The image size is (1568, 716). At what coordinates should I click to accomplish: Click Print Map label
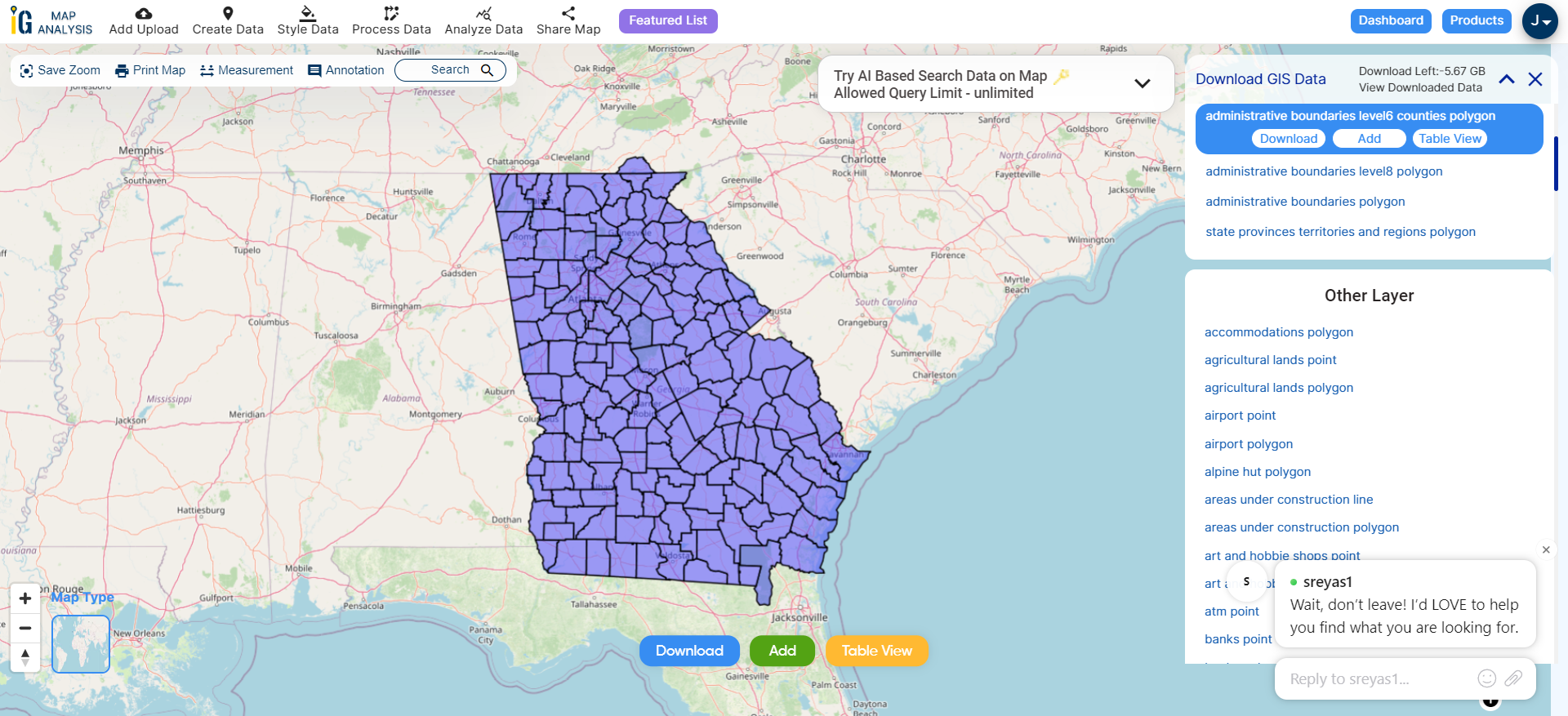pyautogui.click(x=159, y=71)
